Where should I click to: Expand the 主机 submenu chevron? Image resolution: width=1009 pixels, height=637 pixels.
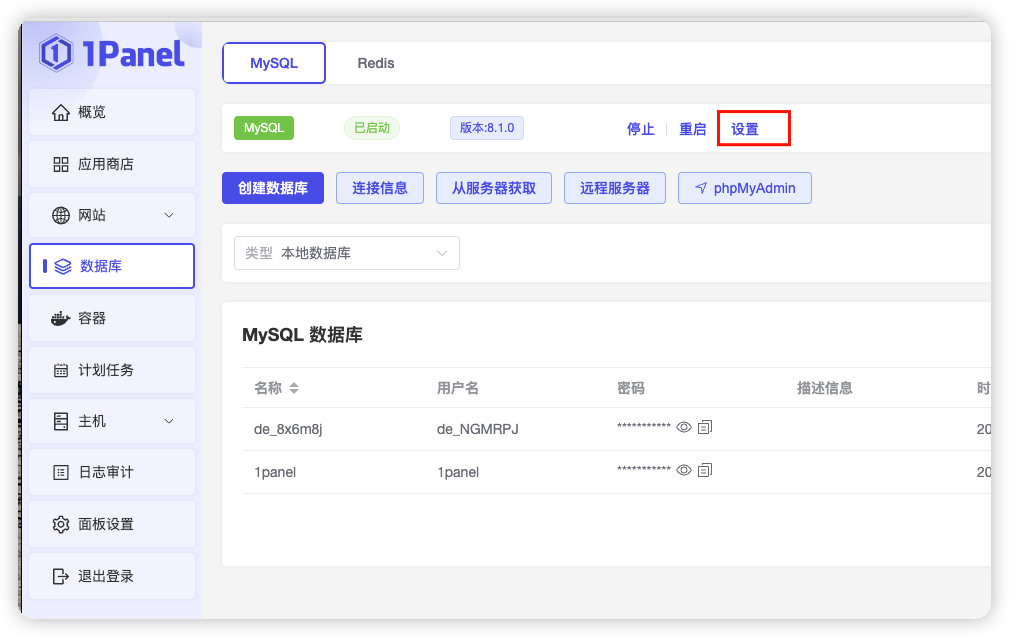[x=169, y=421]
